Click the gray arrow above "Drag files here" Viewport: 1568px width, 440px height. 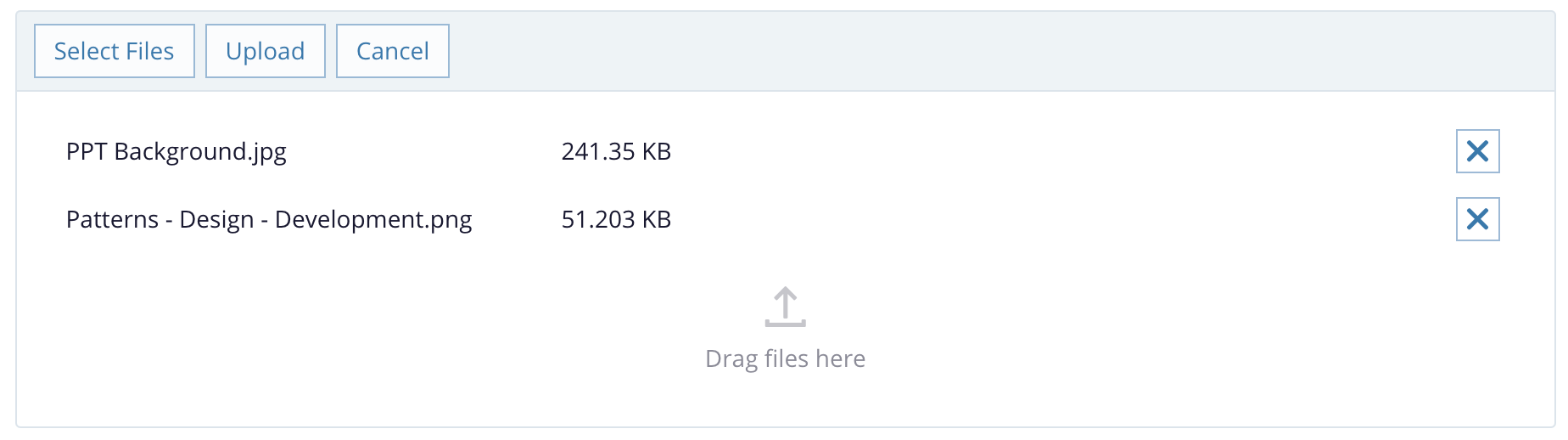[x=785, y=307]
